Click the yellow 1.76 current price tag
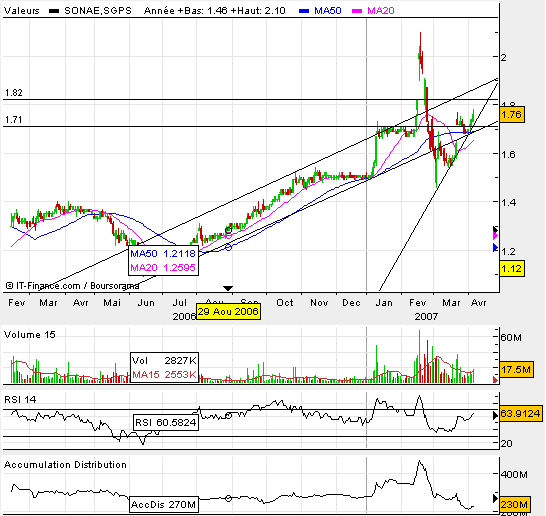546x516 pixels. (512, 115)
